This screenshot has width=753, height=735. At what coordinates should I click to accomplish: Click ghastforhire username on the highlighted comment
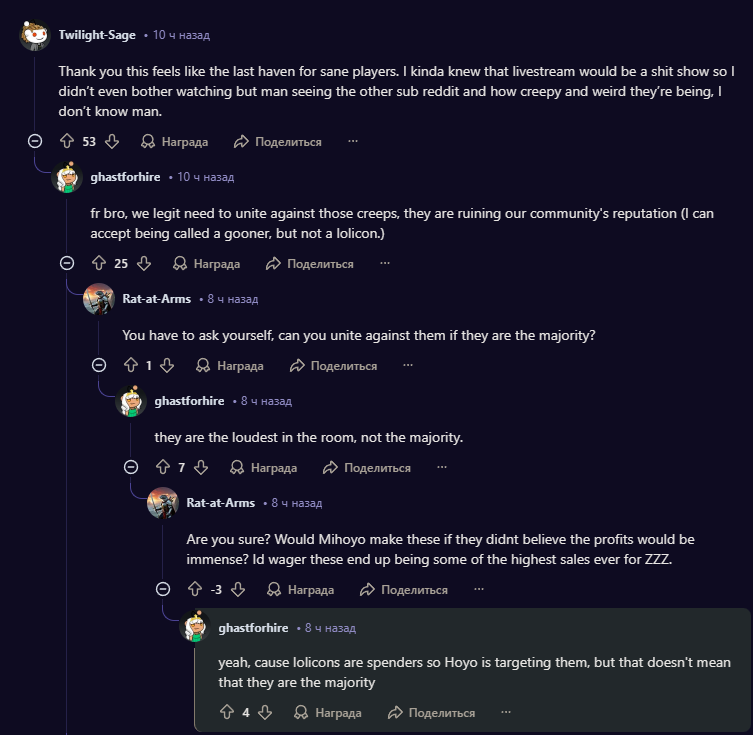253,628
